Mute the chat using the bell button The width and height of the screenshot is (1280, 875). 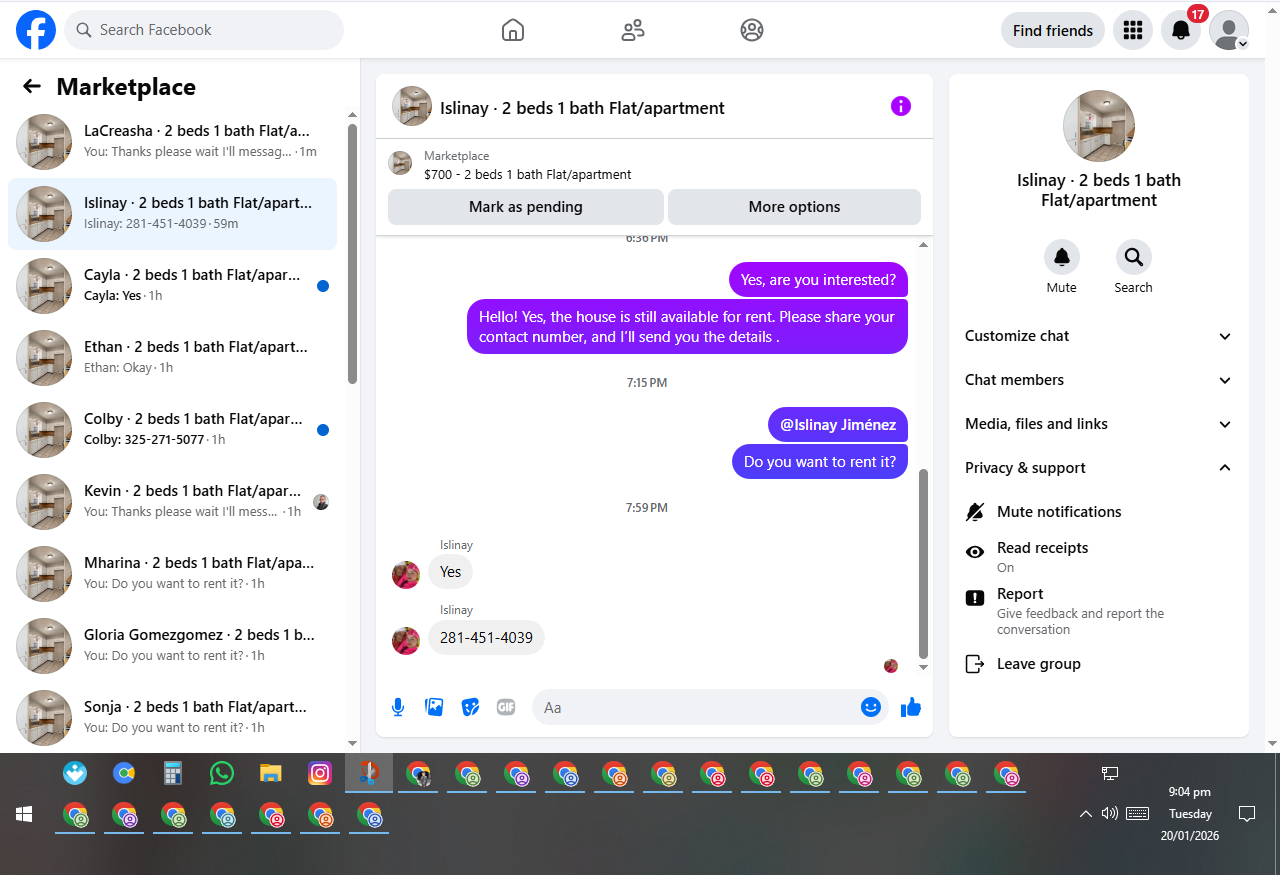(1062, 257)
